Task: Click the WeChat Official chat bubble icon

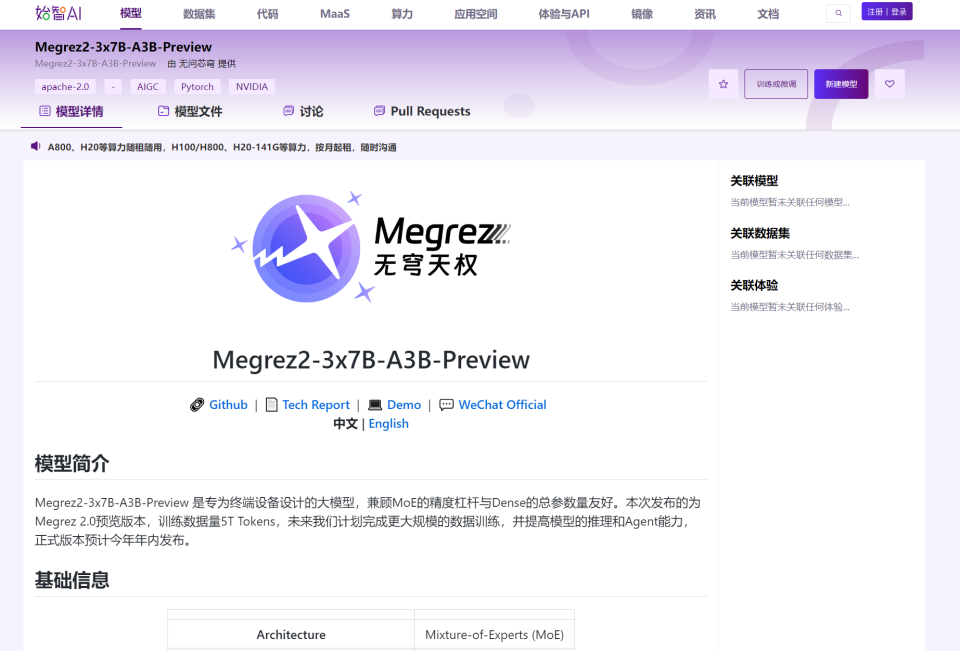Action: tap(446, 405)
